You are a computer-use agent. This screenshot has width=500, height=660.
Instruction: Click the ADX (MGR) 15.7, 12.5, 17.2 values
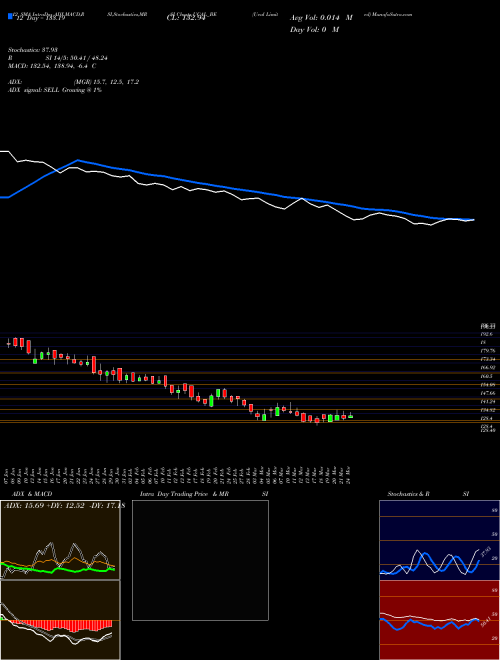pyautogui.click(x=106, y=82)
